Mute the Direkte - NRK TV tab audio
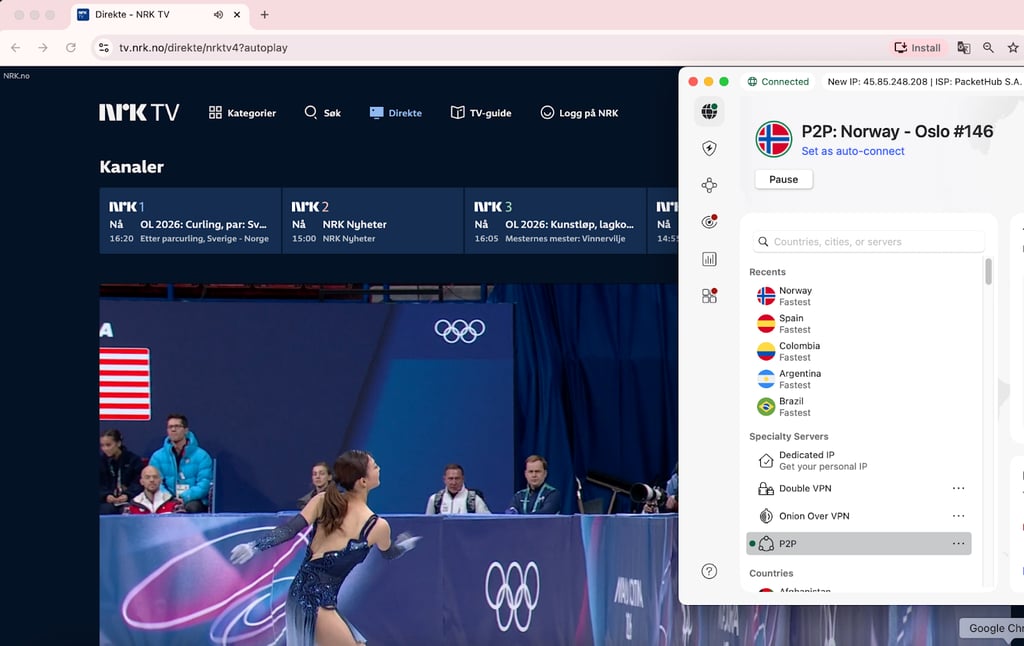This screenshot has height=646, width=1024. 218,14
